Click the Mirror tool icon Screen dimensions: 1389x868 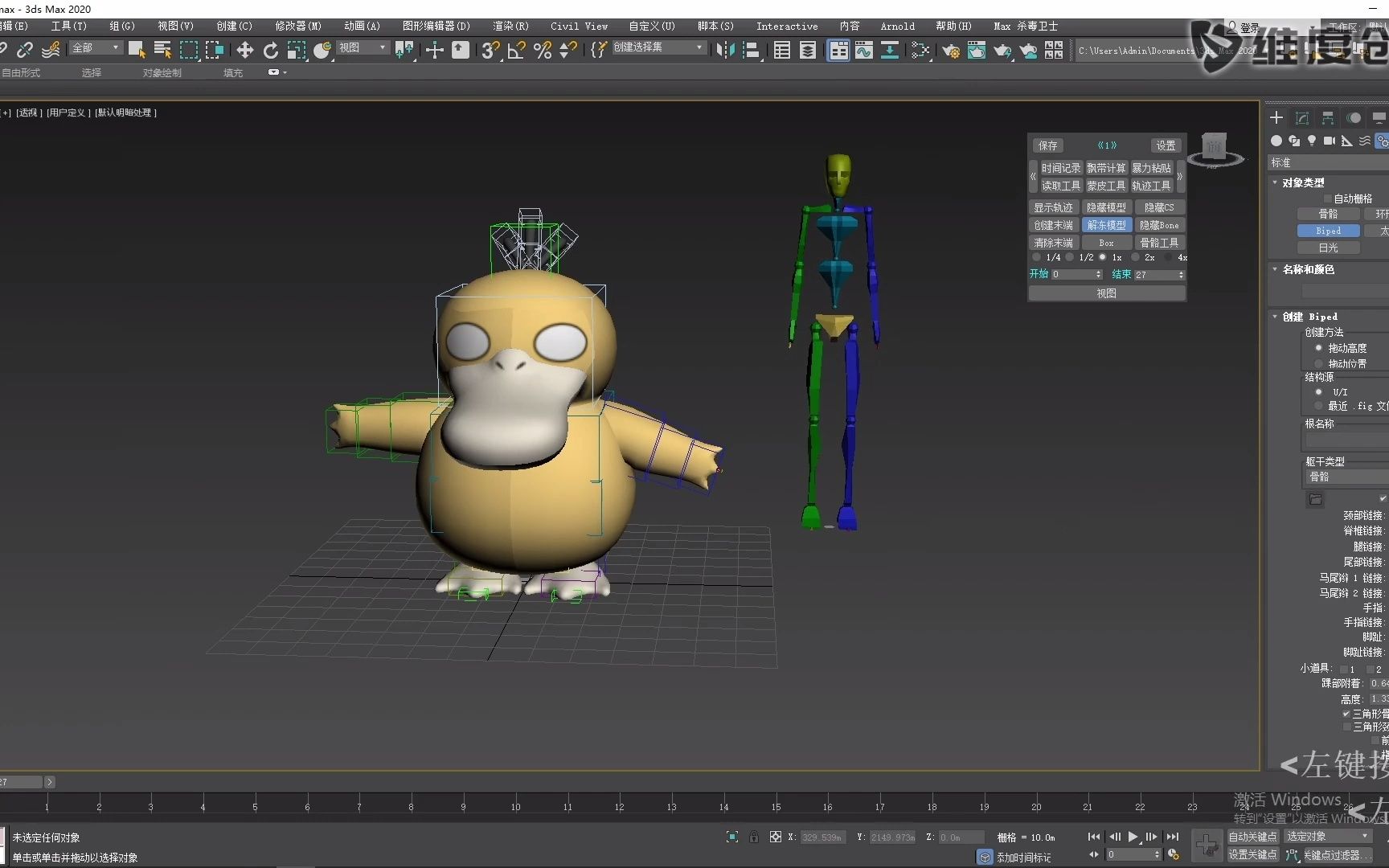pyautogui.click(x=725, y=50)
